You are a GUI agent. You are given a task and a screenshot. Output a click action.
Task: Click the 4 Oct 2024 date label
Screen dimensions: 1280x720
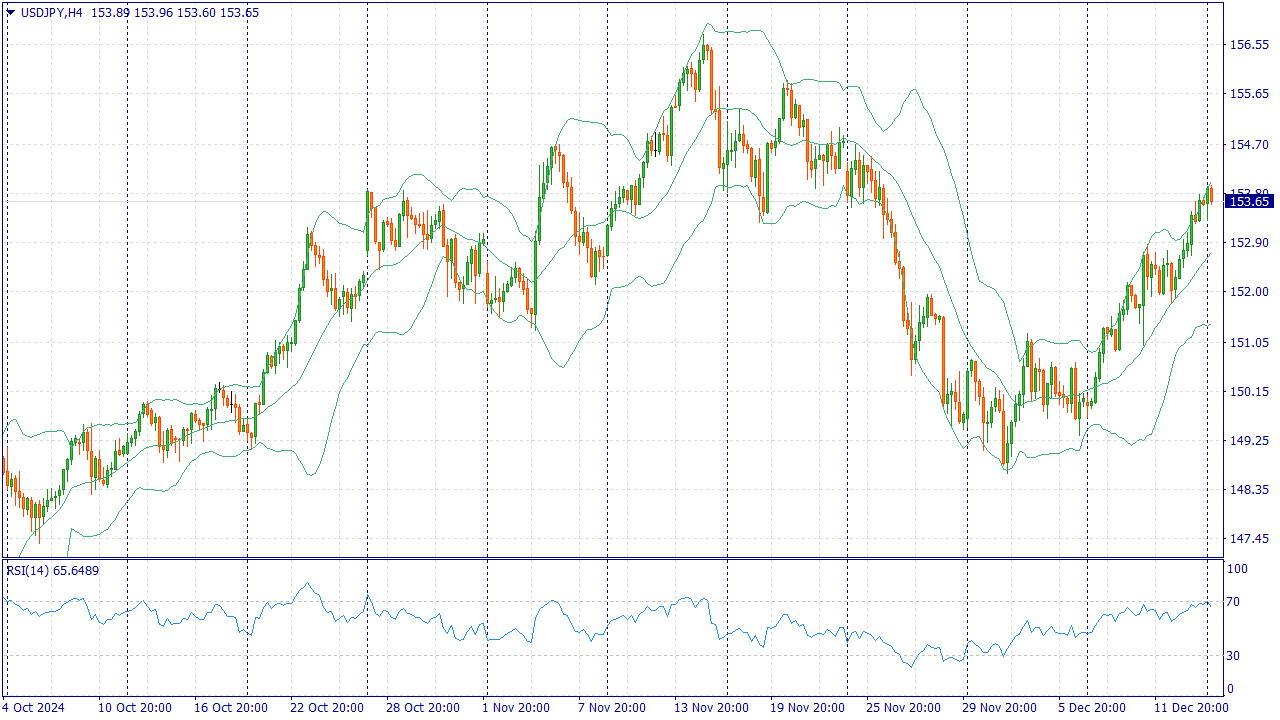point(35,708)
